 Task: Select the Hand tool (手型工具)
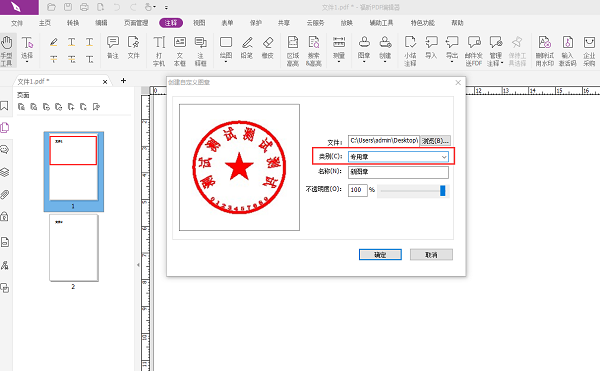pyautogui.click(x=7, y=50)
